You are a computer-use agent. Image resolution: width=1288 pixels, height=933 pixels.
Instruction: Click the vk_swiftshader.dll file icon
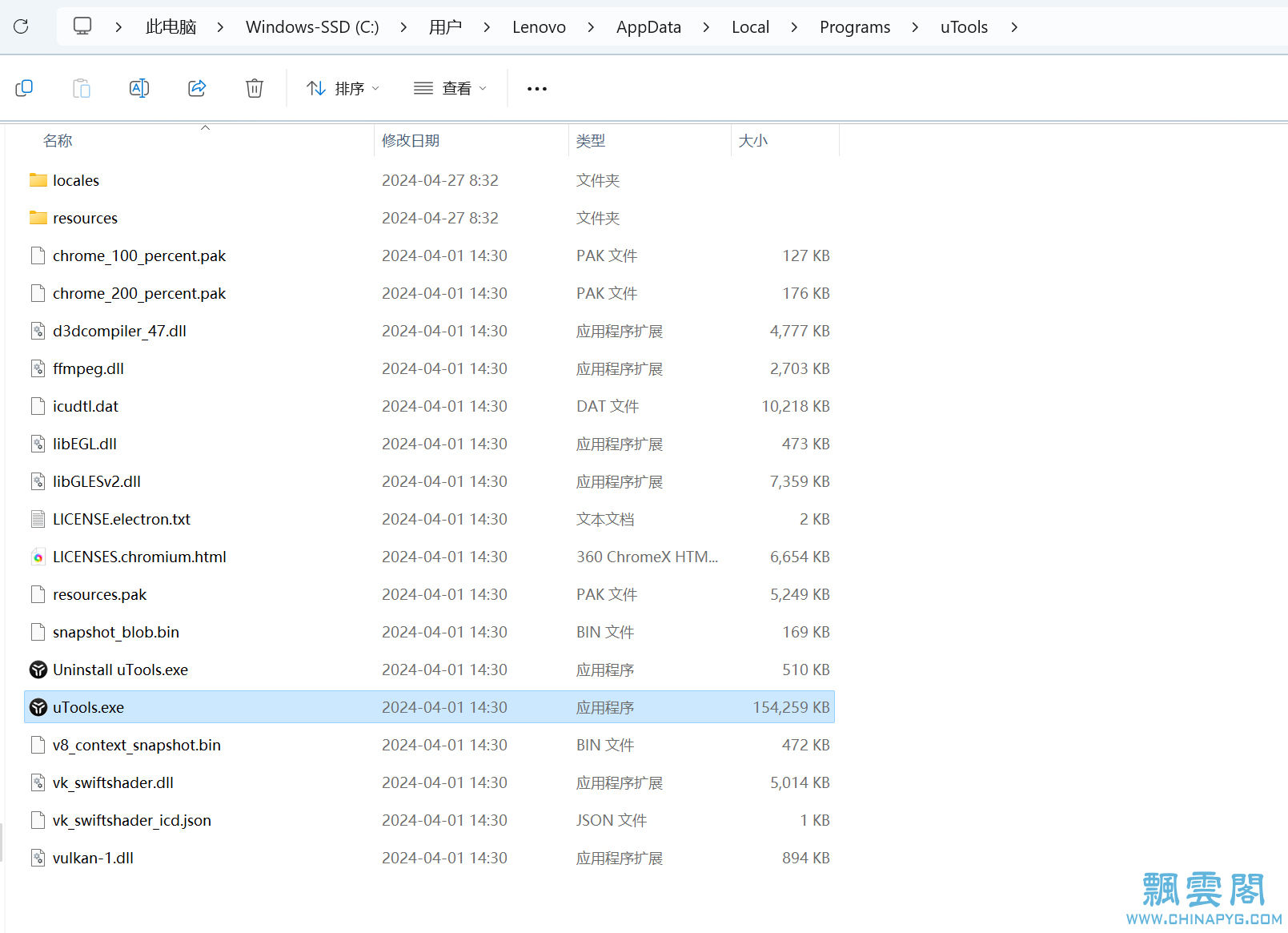tap(38, 782)
